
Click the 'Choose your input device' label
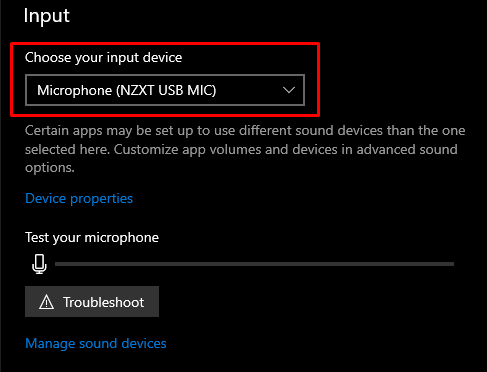[103, 58]
